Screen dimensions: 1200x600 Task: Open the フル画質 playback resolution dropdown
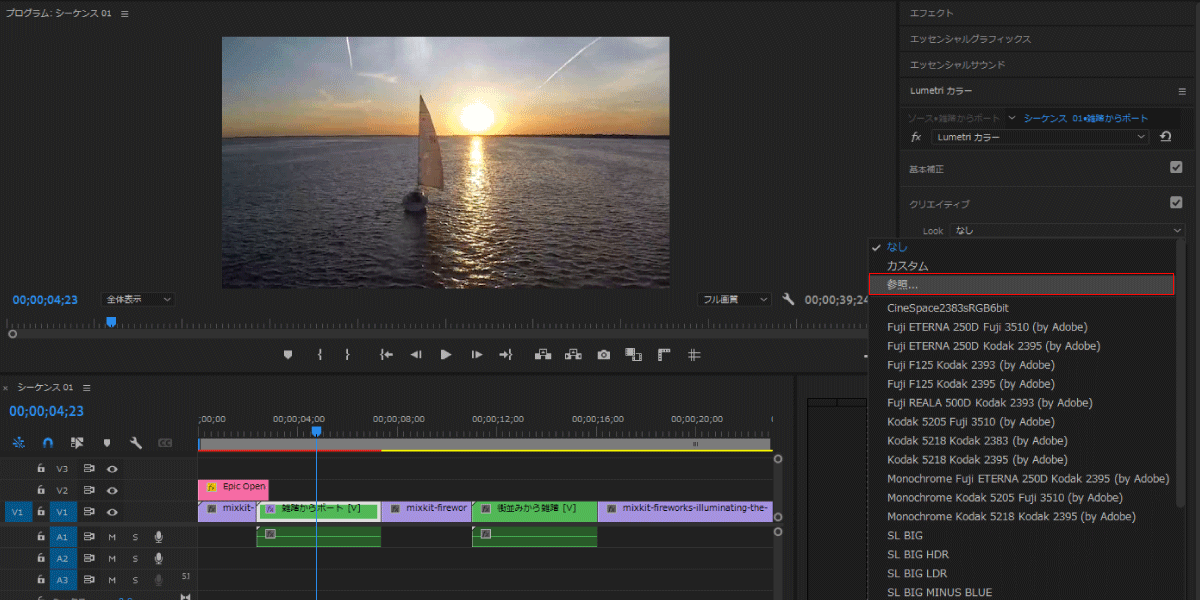(734, 299)
